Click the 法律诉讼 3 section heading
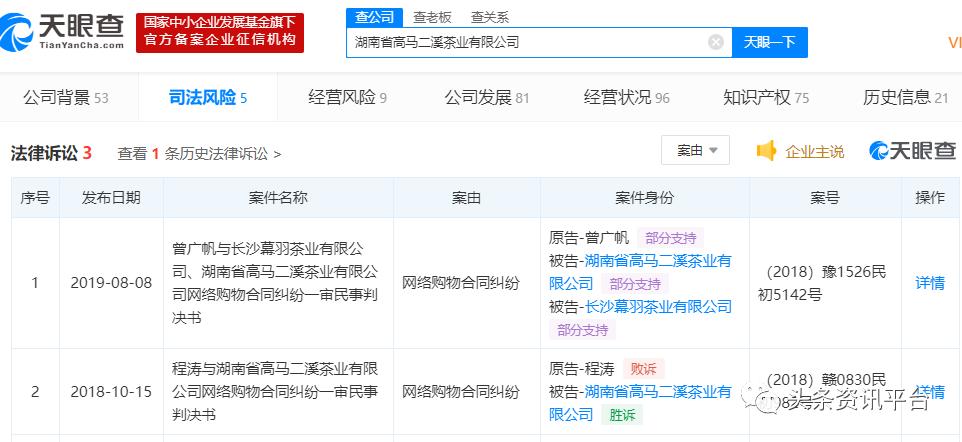 click(x=51, y=153)
